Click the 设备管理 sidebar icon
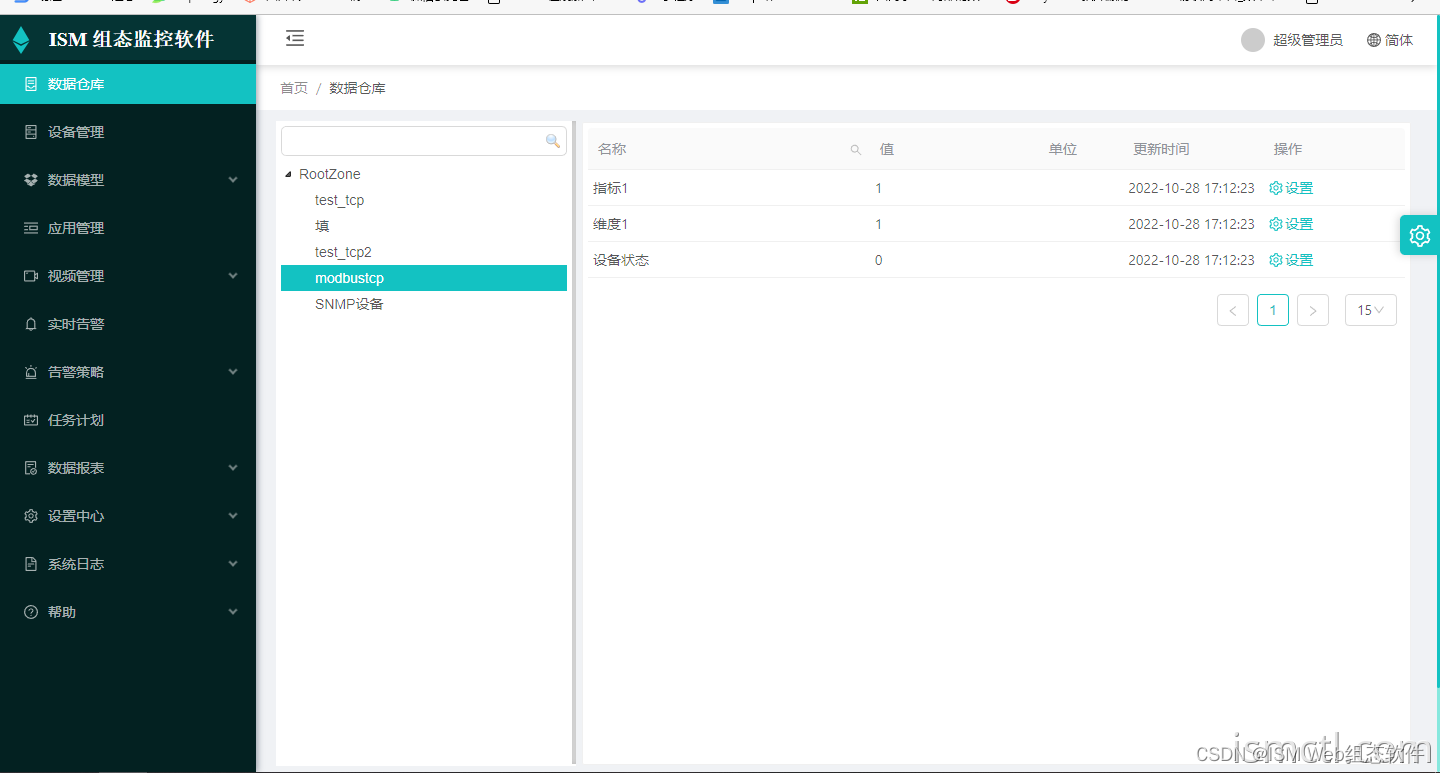This screenshot has width=1440, height=773. pyautogui.click(x=31, y=132)
